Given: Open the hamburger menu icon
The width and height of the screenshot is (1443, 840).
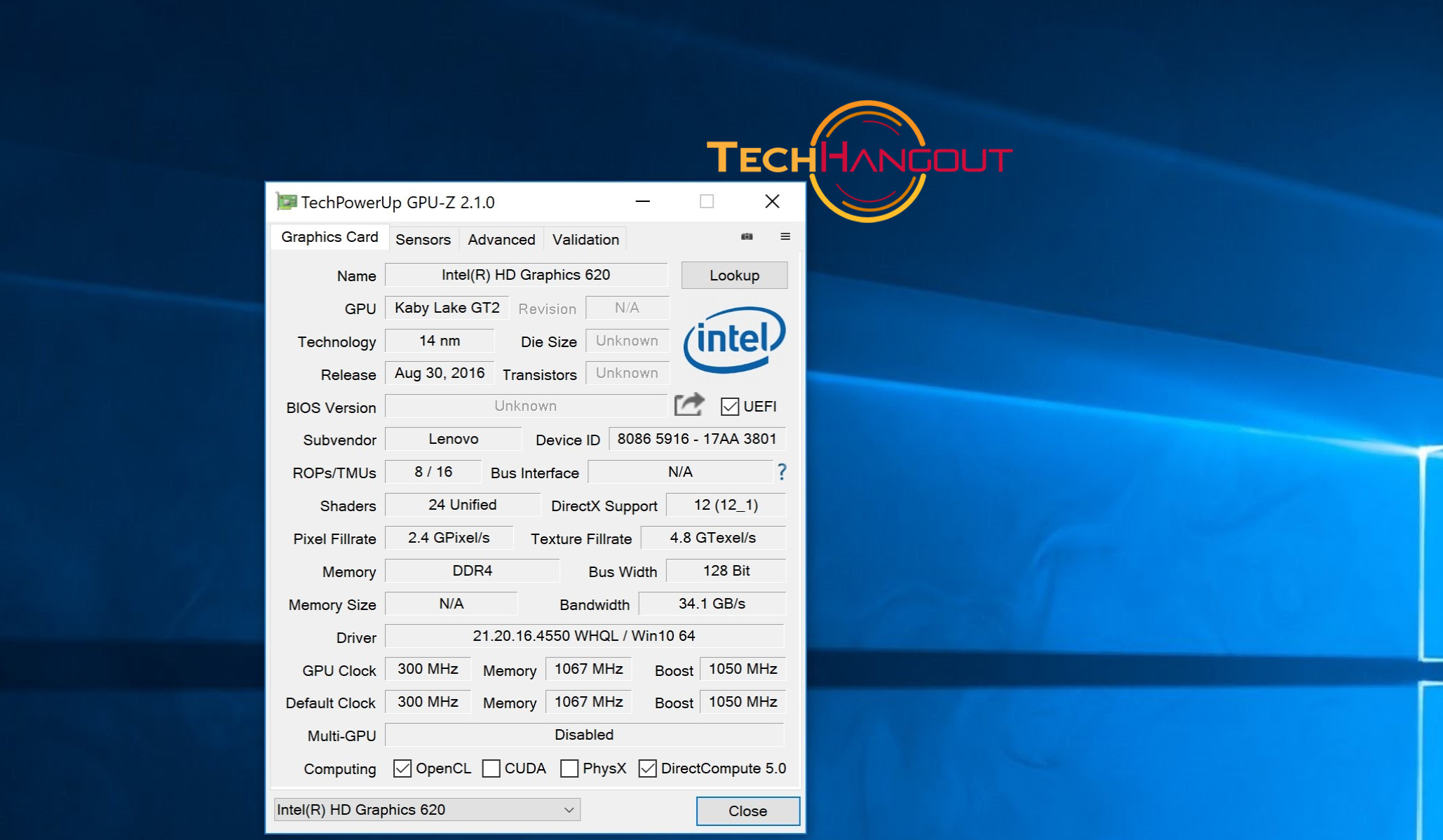Looking at the screenshot, I should point(785,237).
